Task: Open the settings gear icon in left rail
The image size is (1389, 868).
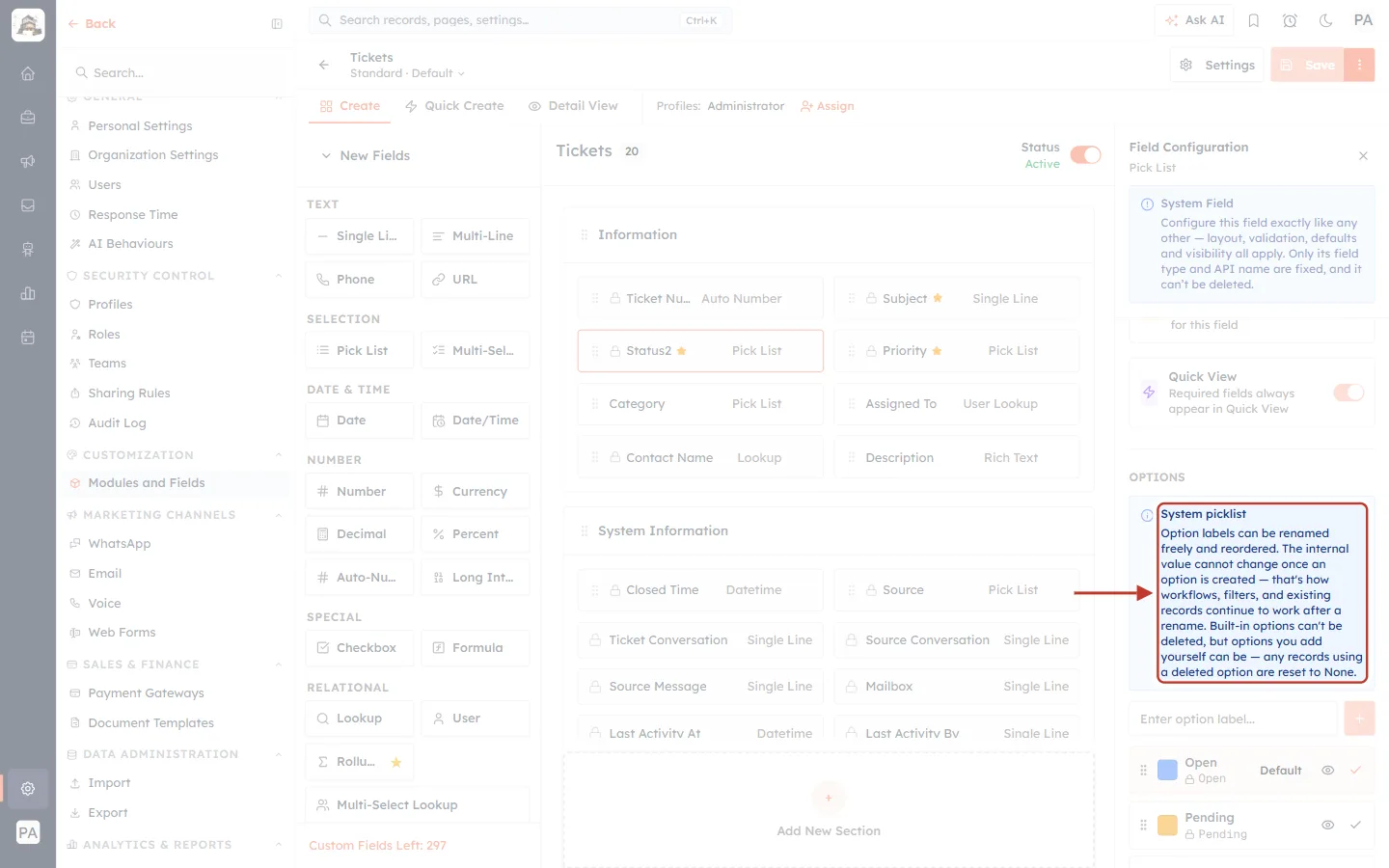Action: tap(28, 788)
